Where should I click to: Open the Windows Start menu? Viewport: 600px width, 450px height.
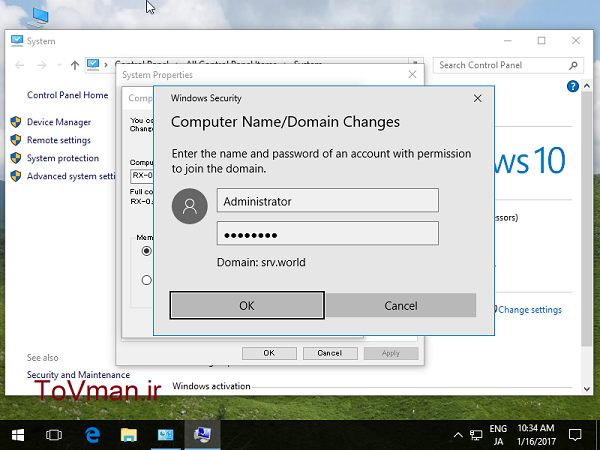pos(18,435)
